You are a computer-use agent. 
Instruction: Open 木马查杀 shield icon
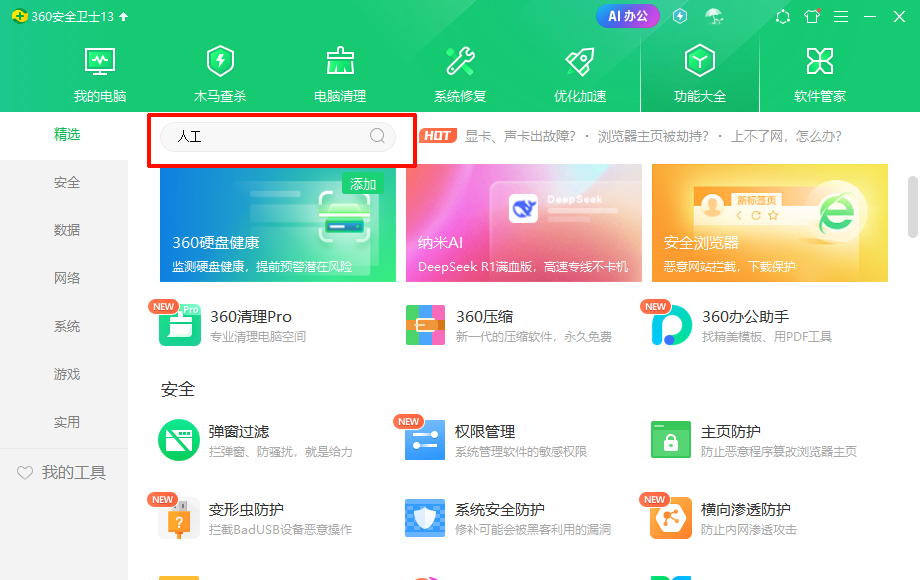click(220, 61)
